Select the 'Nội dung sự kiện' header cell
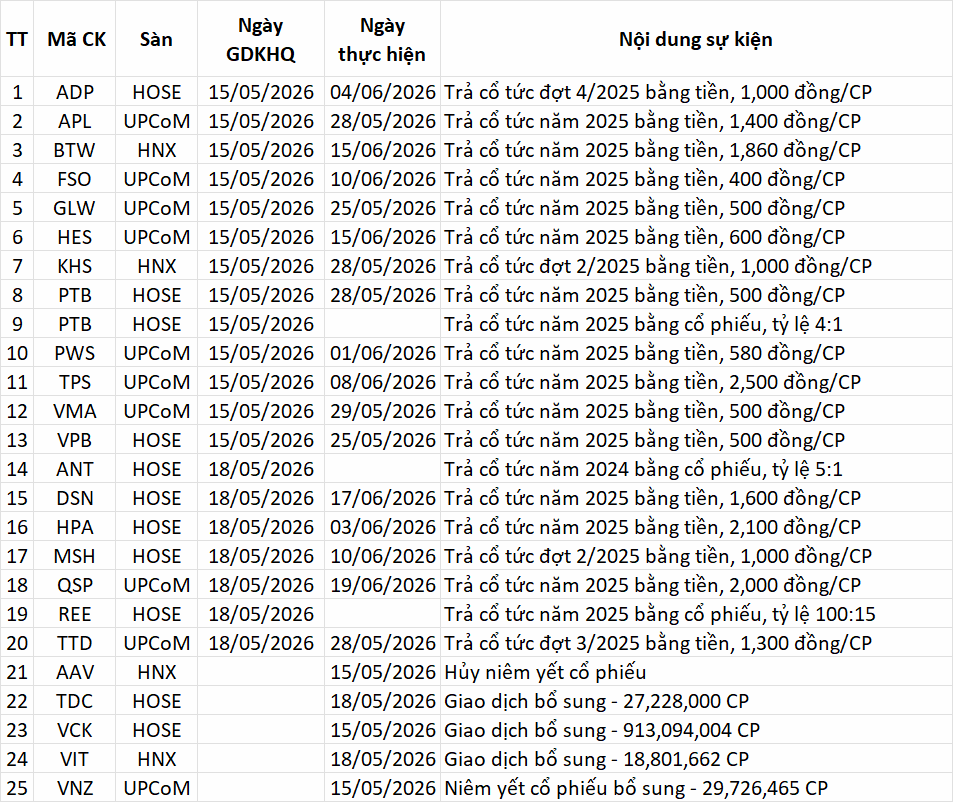This screenshot has width=953, height=802. [696, 39]
